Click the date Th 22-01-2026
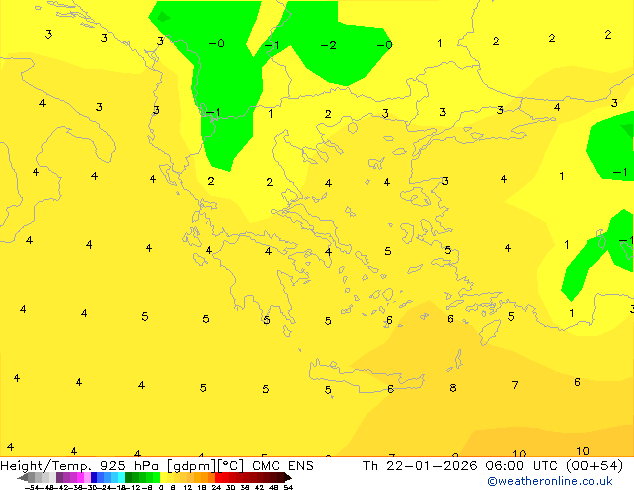Viewport: 634px width, 490px height. [420, 466]
